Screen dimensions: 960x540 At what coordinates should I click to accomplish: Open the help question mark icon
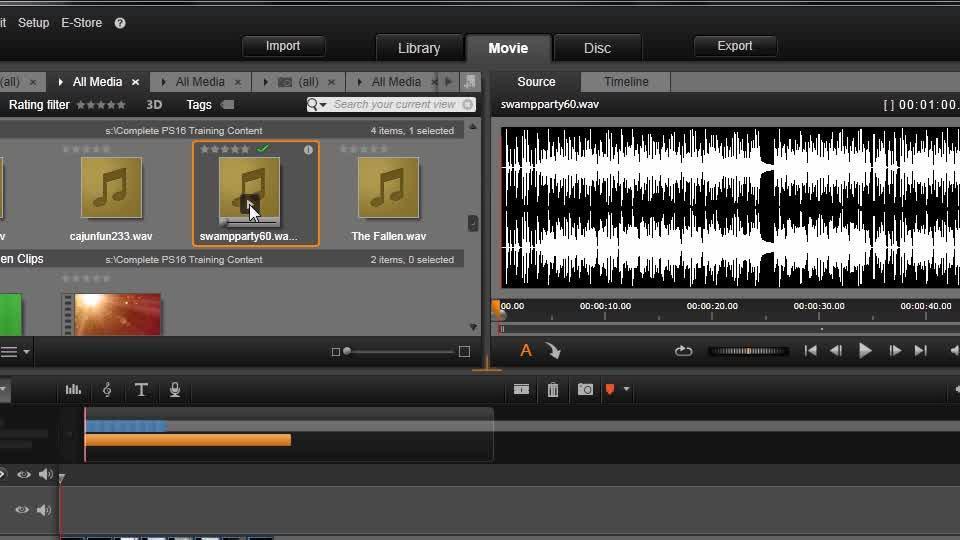120,23
